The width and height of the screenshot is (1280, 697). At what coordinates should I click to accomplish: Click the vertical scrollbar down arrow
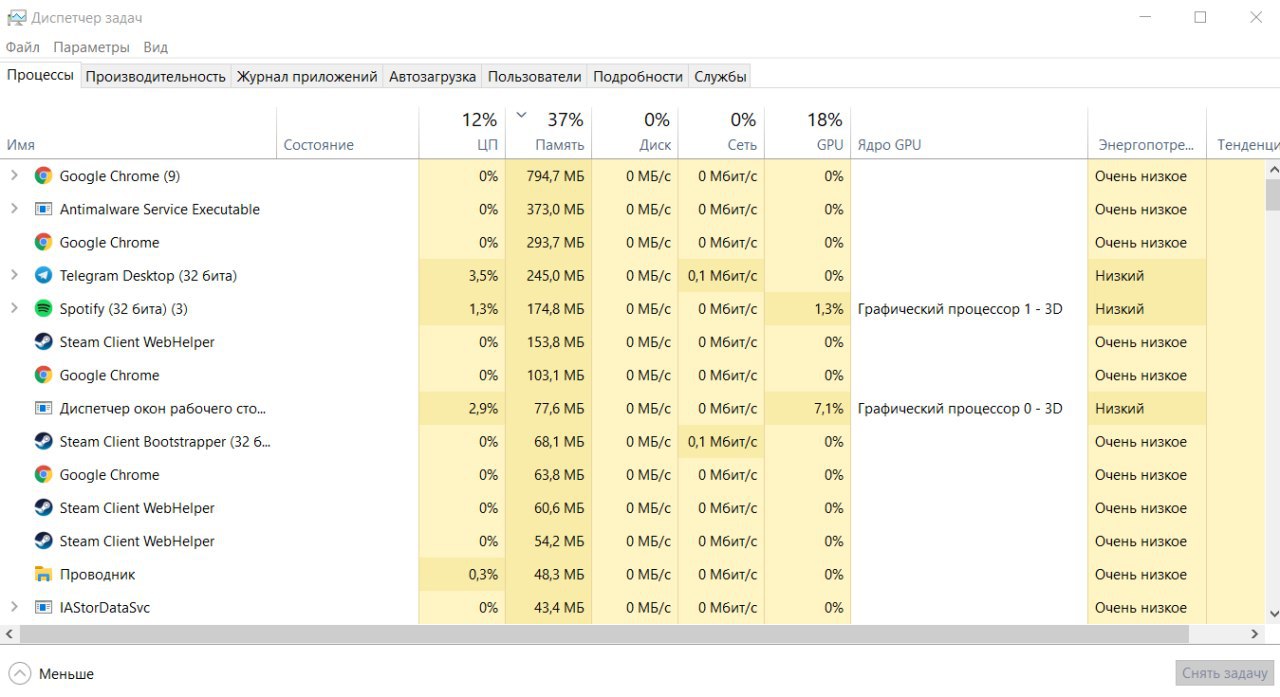point(1273,614)
